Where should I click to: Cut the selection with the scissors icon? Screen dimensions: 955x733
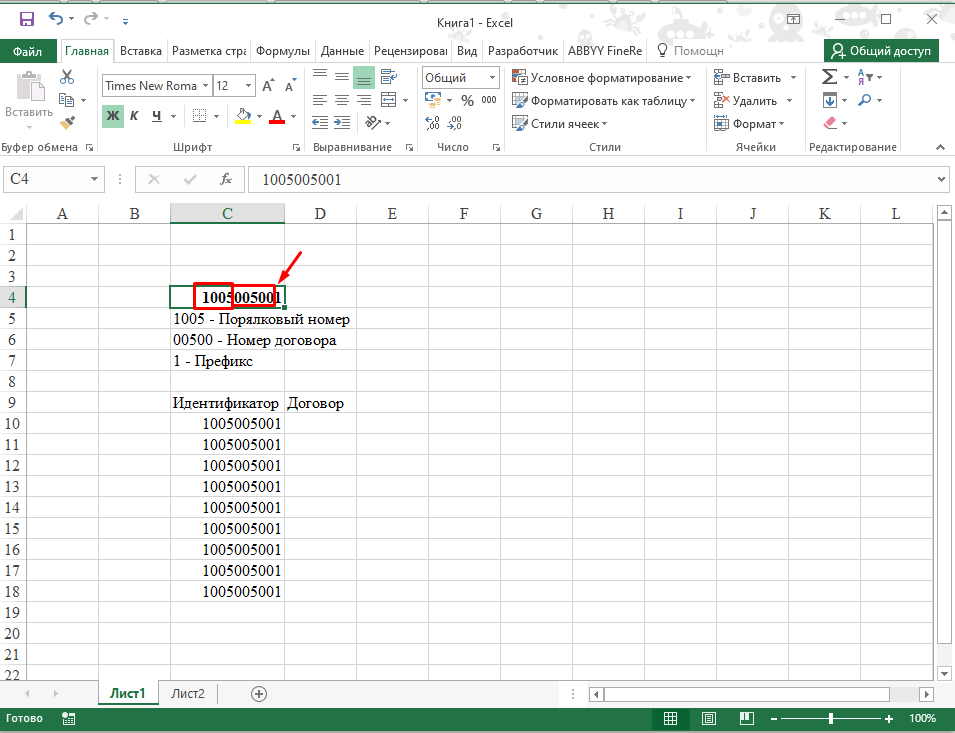click(67, 77)
